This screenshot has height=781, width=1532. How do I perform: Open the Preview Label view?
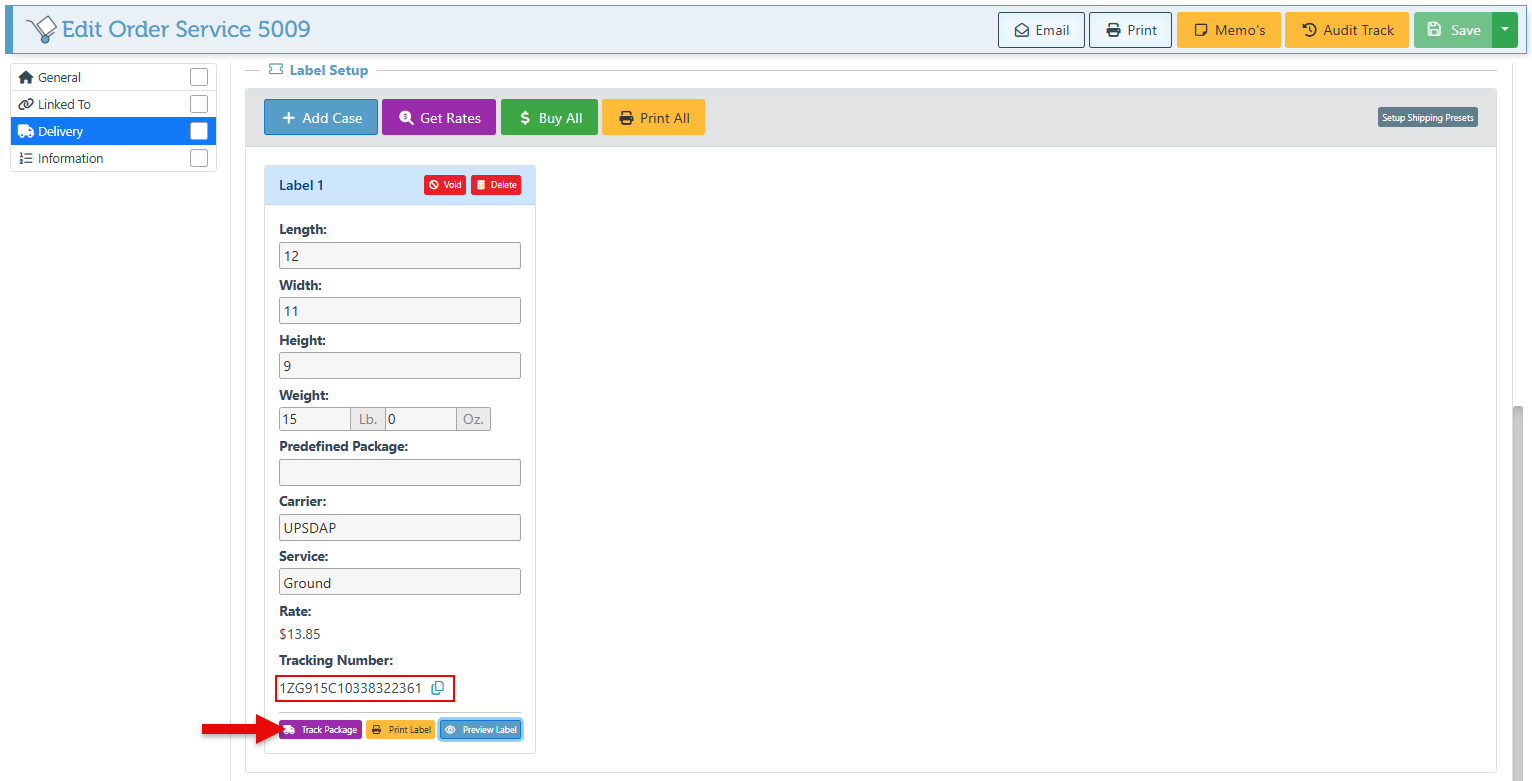[480, 730]
